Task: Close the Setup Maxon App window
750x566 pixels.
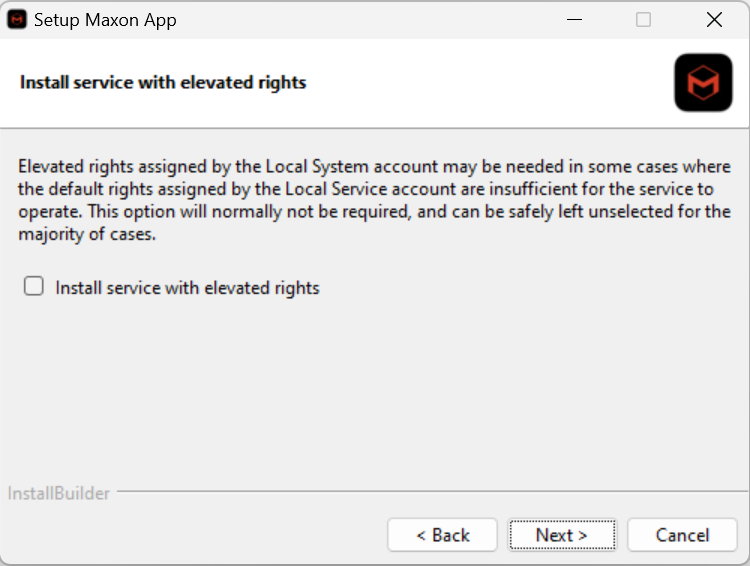Action: coord(714,20)
